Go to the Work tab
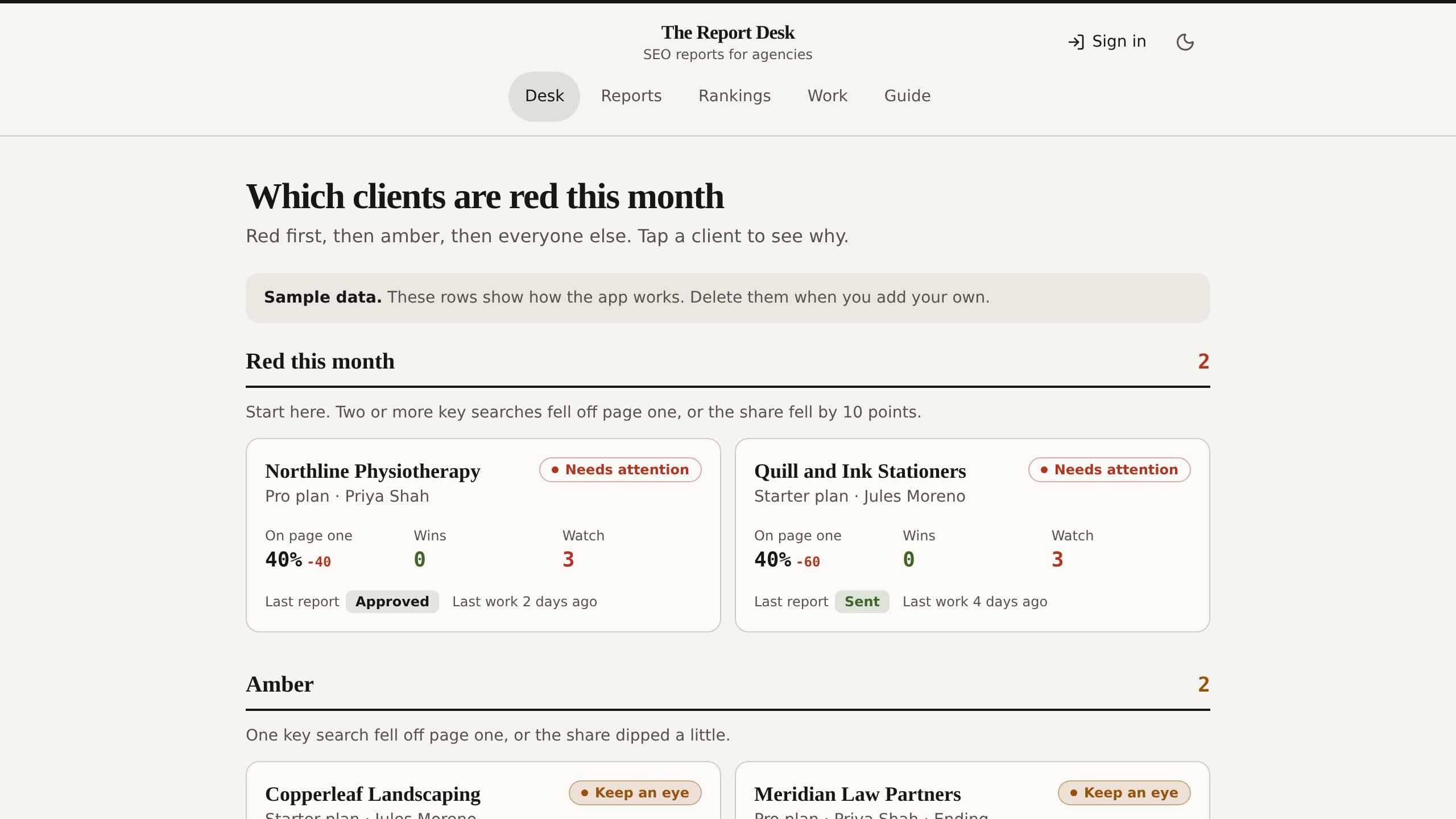This screenshot has width=1456, height=819. [827, 96]
